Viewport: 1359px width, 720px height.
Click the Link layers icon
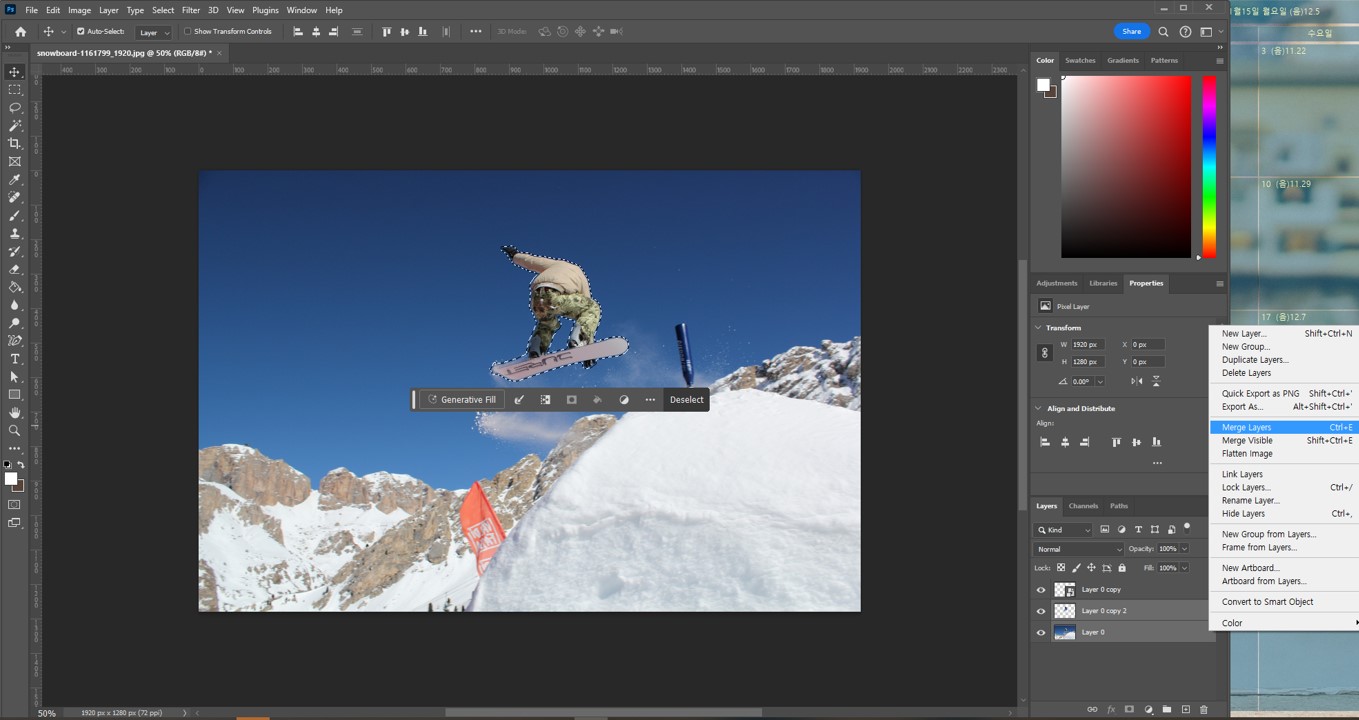click(1092, 710)
